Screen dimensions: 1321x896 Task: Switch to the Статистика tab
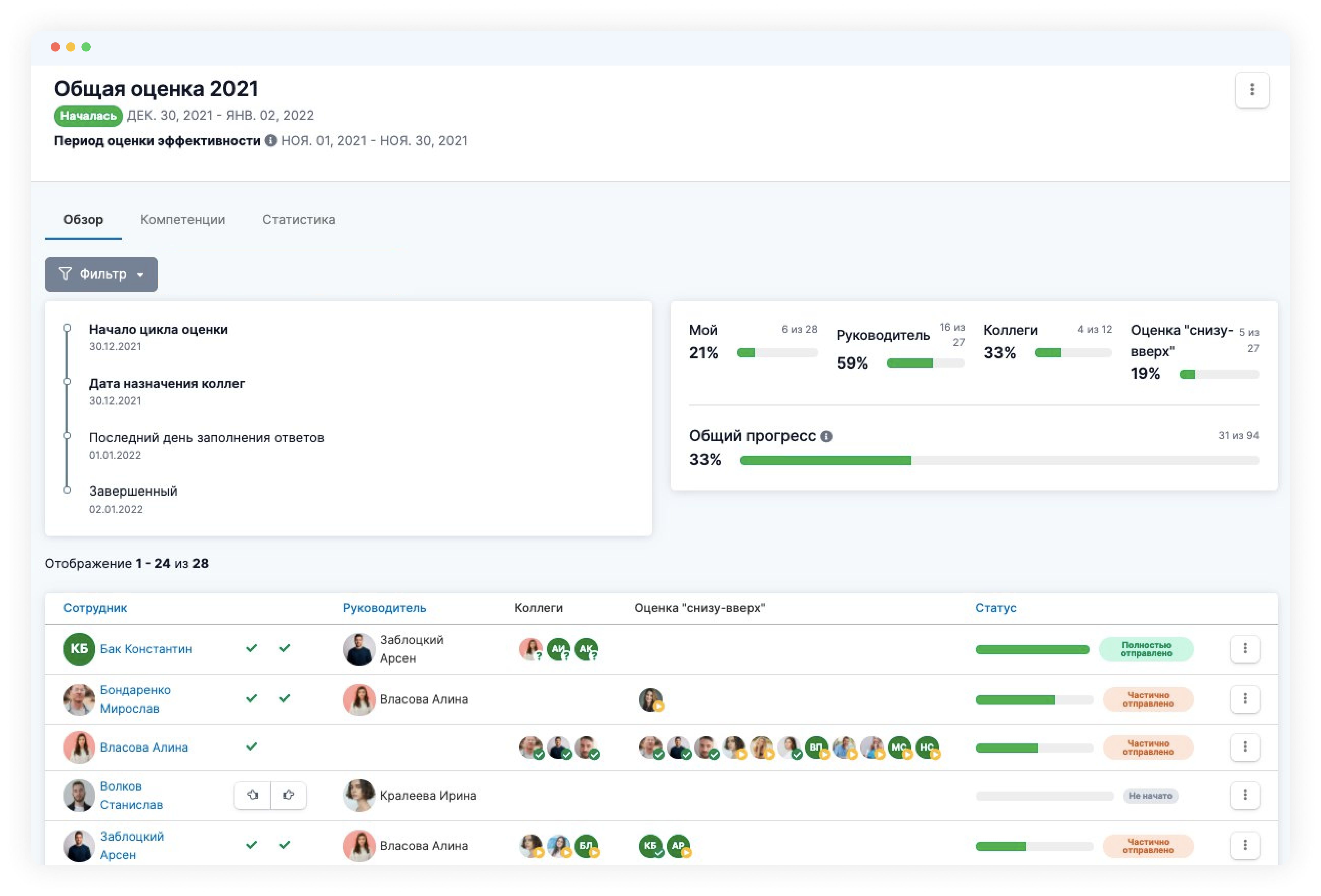coord(299,220)
